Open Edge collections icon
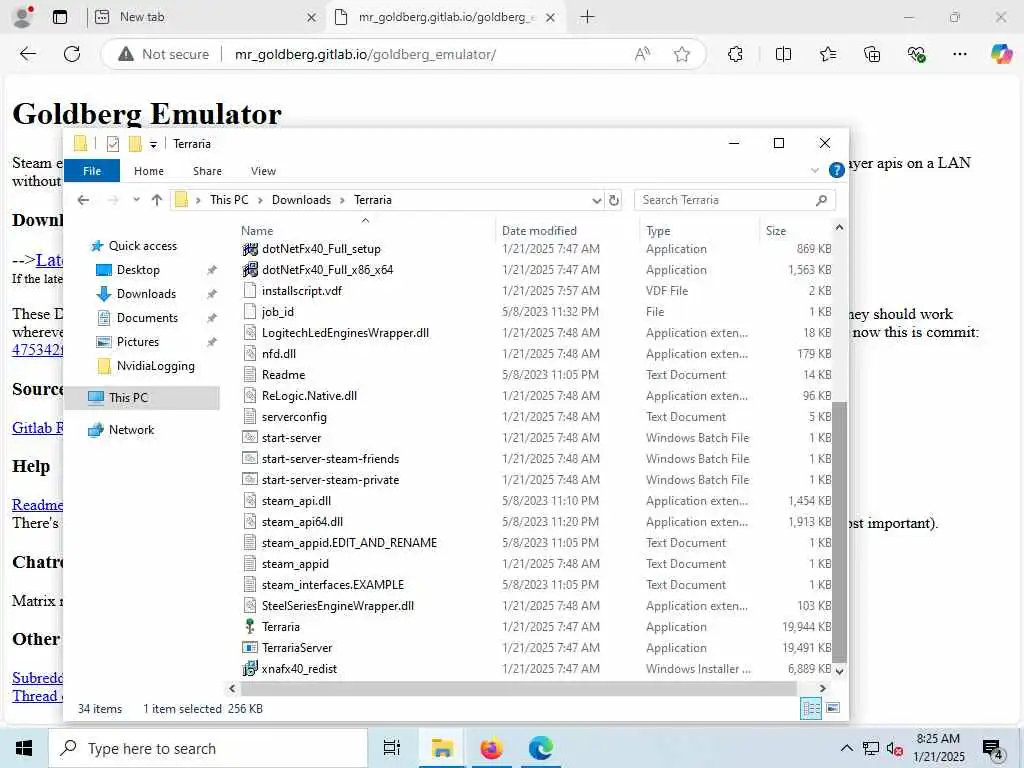The width and height of the screenshot is (1024, 768). 872,54
